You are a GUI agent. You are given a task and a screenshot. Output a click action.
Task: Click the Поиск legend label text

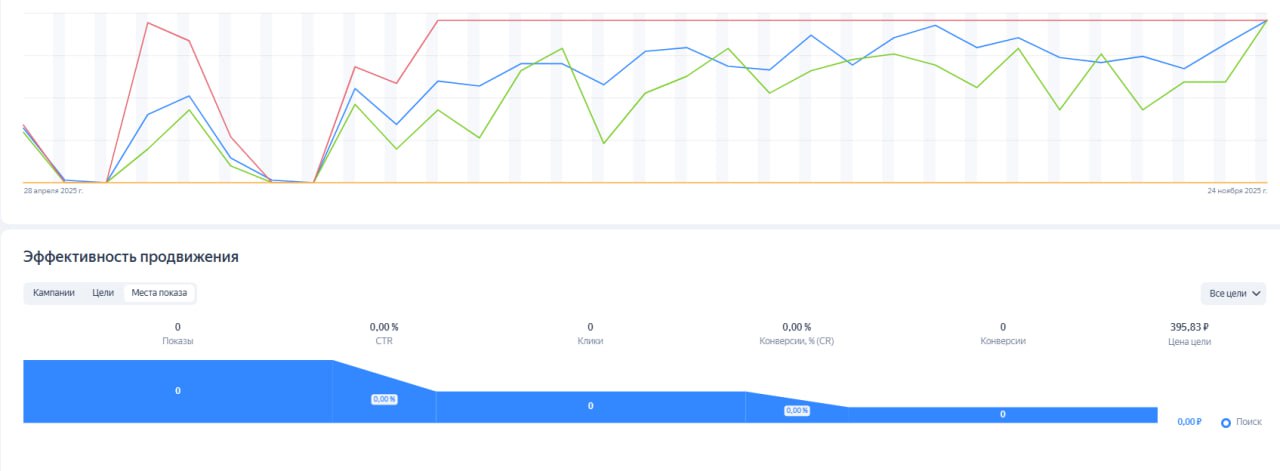1249,423
